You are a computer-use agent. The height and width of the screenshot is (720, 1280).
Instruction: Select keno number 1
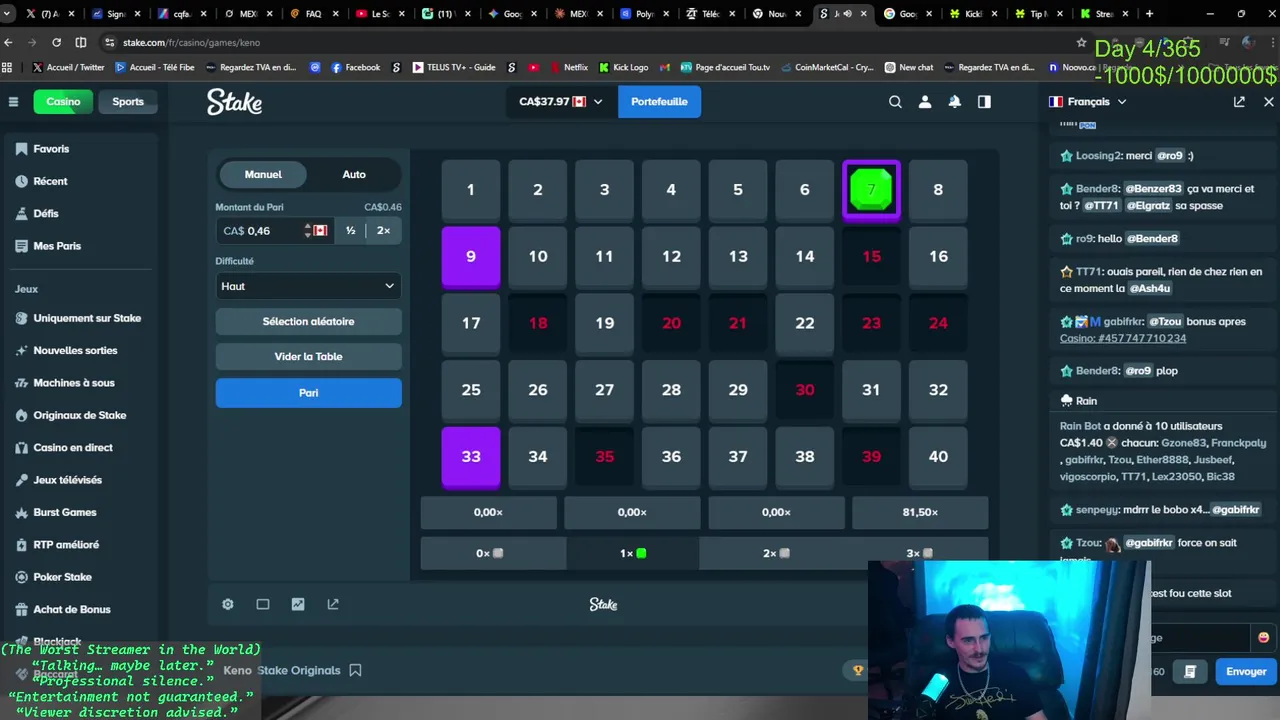[x=471, y=189]
